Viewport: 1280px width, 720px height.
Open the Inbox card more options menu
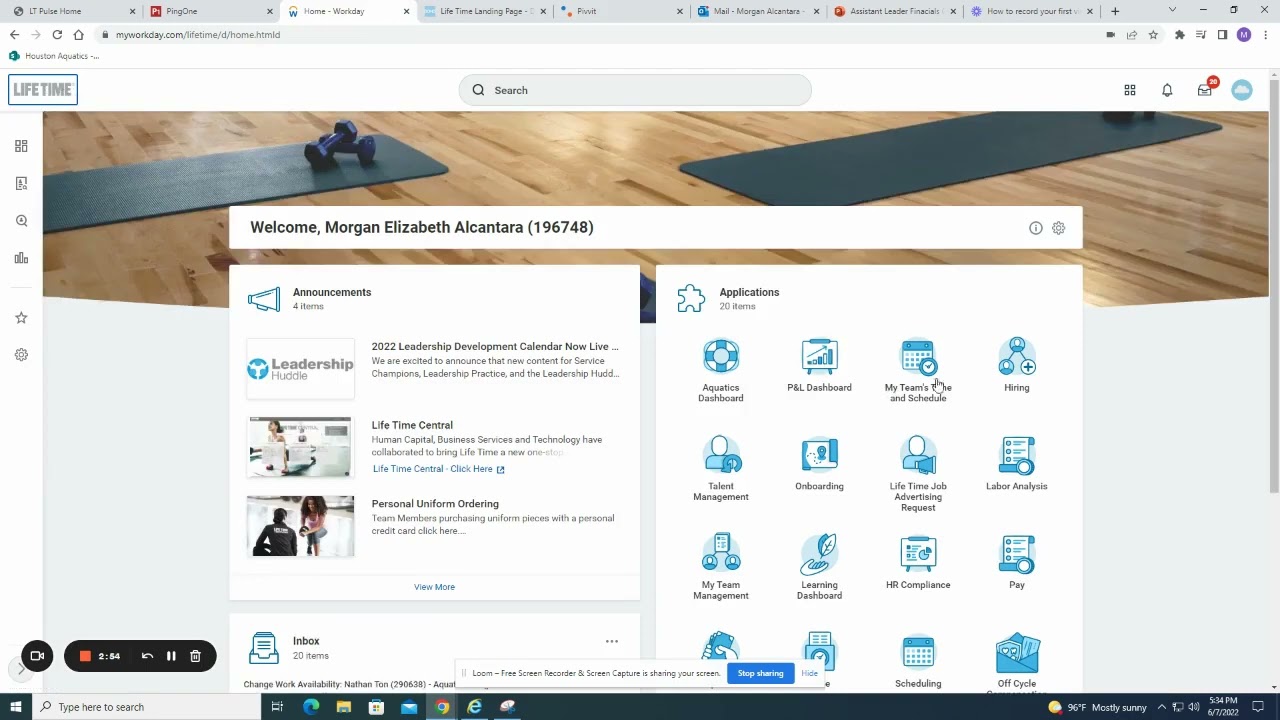612,642
